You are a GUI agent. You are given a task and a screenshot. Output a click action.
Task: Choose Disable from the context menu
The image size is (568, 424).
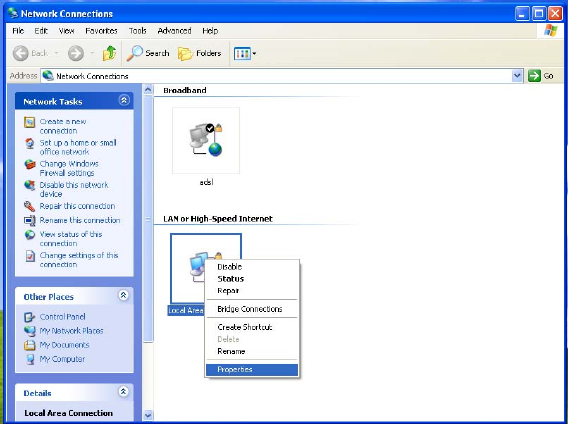pos(252,267)
